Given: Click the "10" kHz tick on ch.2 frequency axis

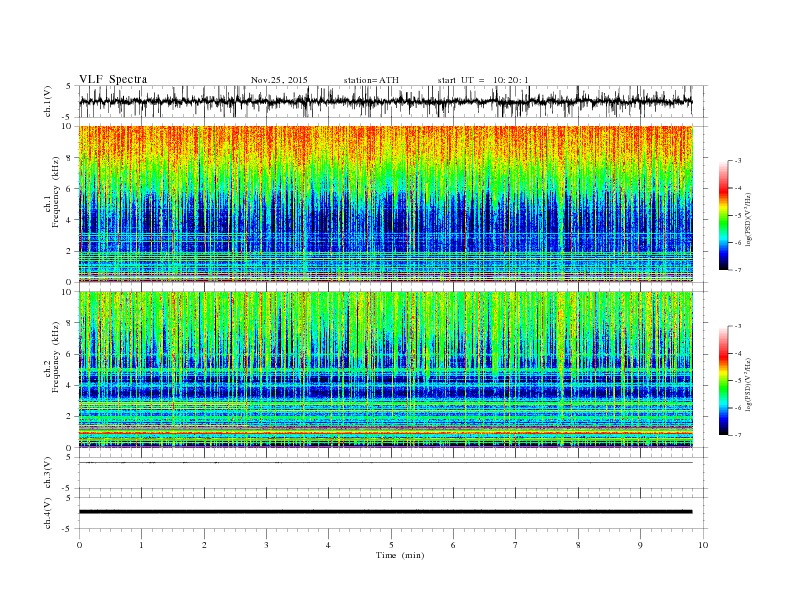Looking at the screenshot, I should pyautogui.click(x=68, y=292).
